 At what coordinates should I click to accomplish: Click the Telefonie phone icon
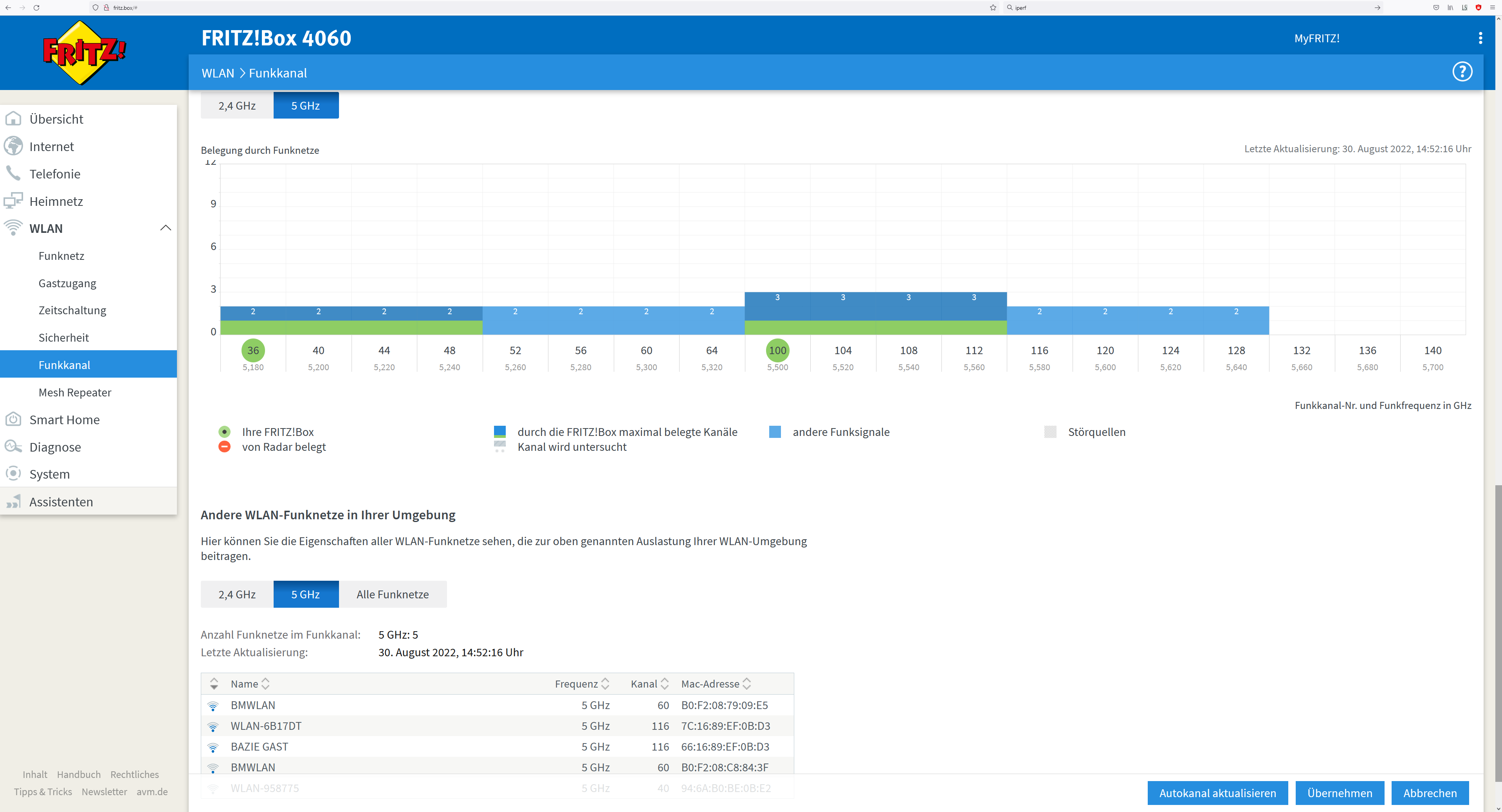13,173
